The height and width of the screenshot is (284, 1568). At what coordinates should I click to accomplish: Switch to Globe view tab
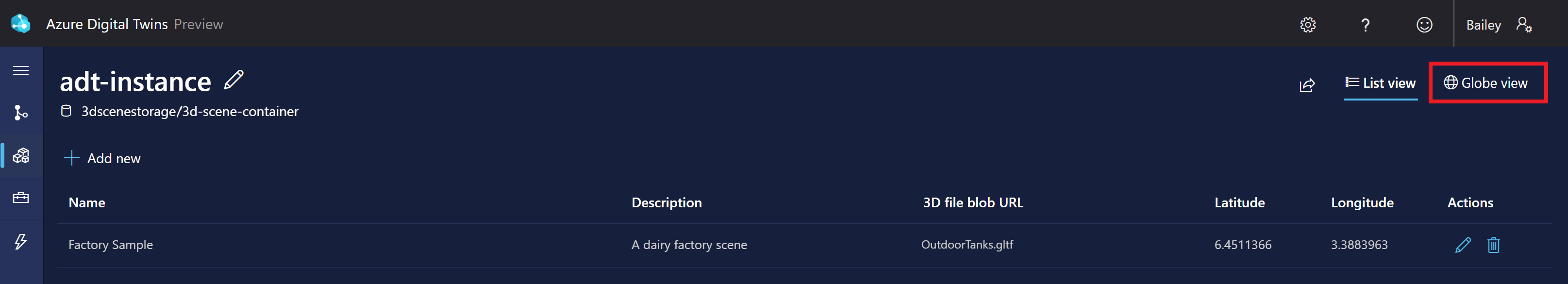(1486, 84)
